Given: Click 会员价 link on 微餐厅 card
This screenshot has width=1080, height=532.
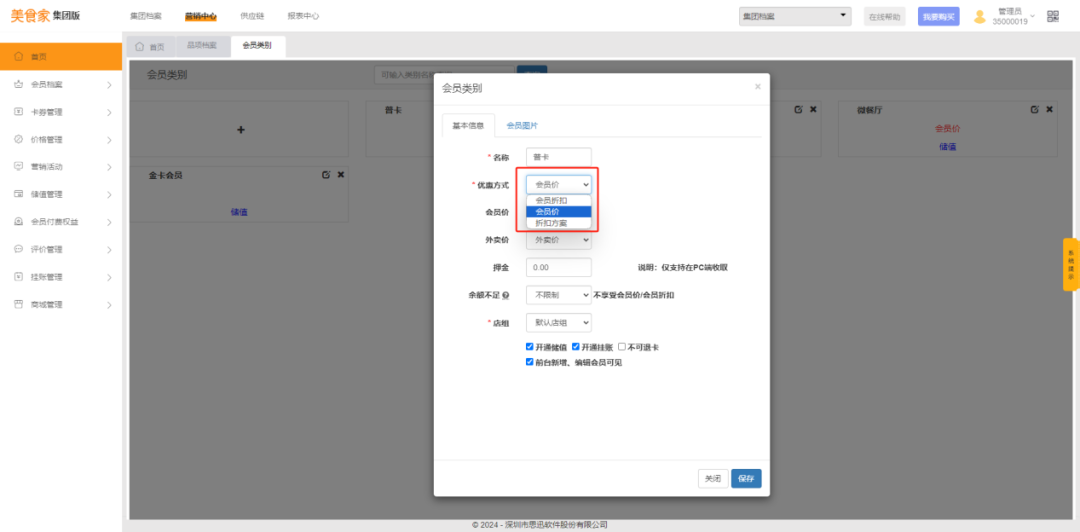Looking at the screenshot, I should click(947, 128).
